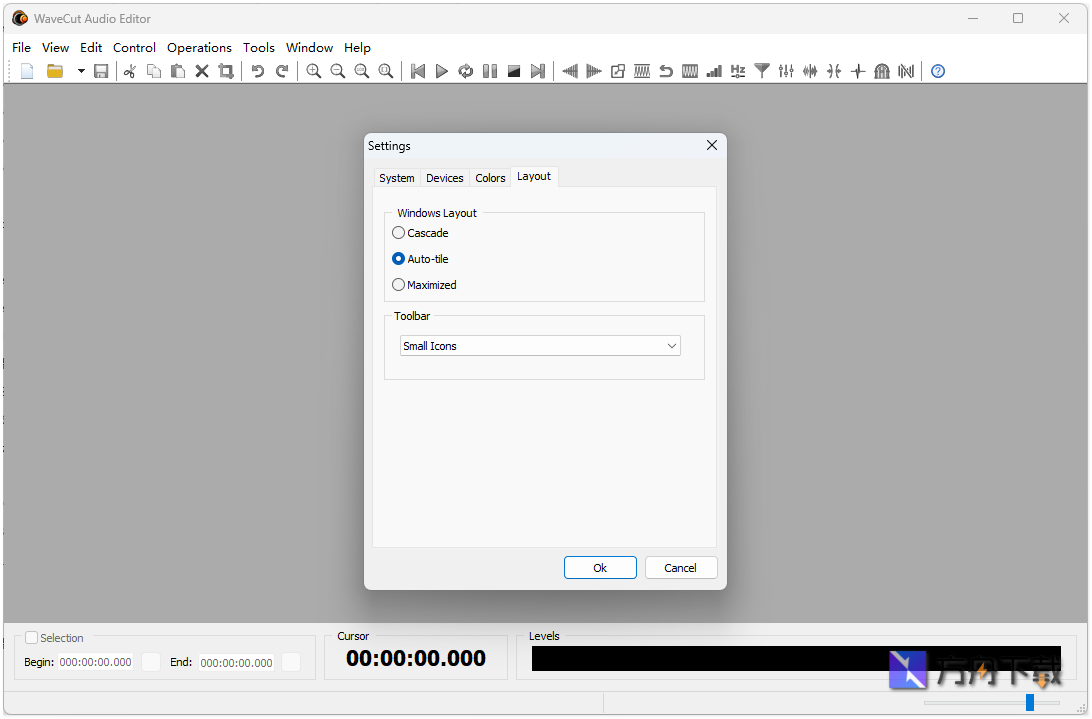Expand the recent files arrow beside Open

(81, 71)
